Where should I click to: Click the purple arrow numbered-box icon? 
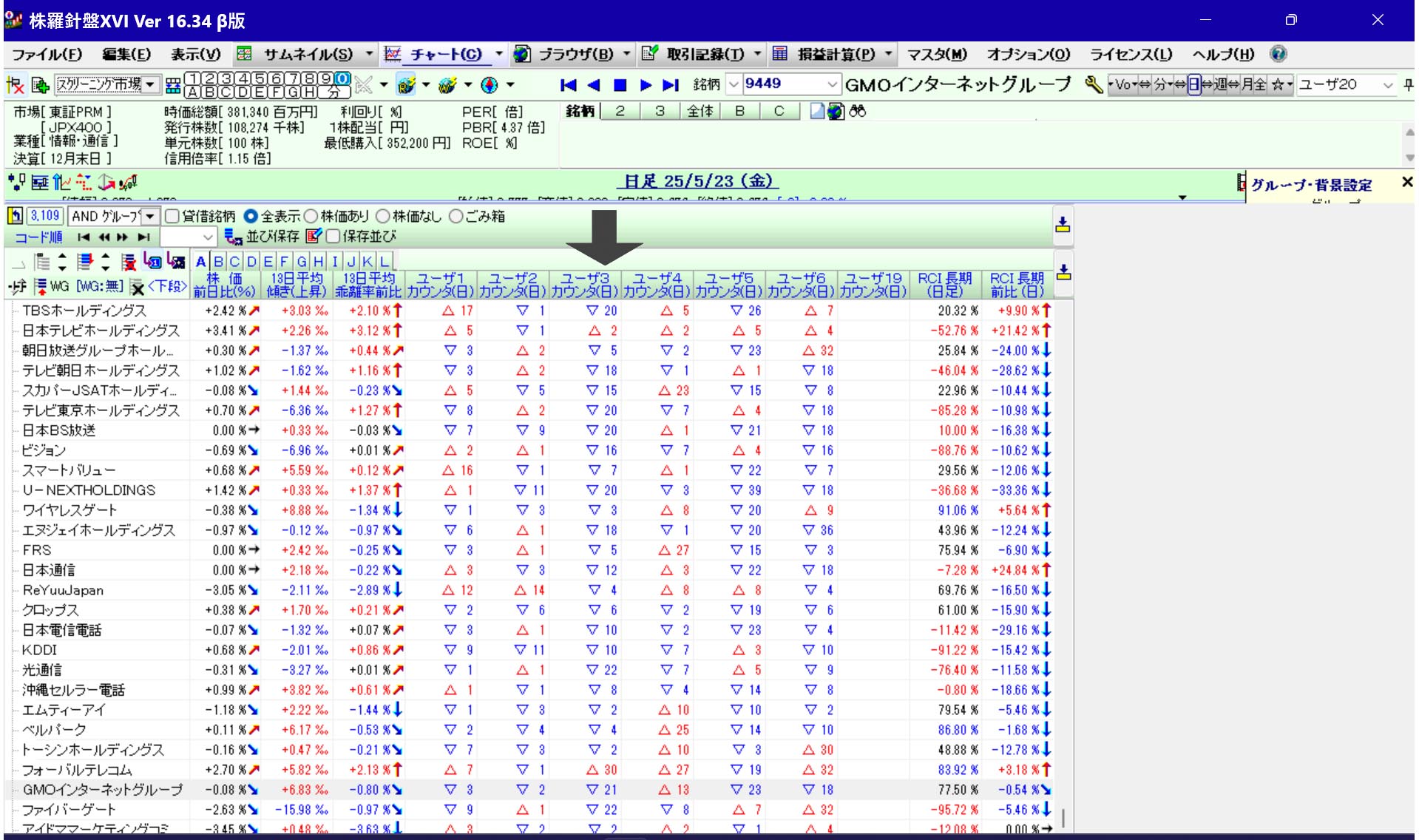[x=152, y=261]
